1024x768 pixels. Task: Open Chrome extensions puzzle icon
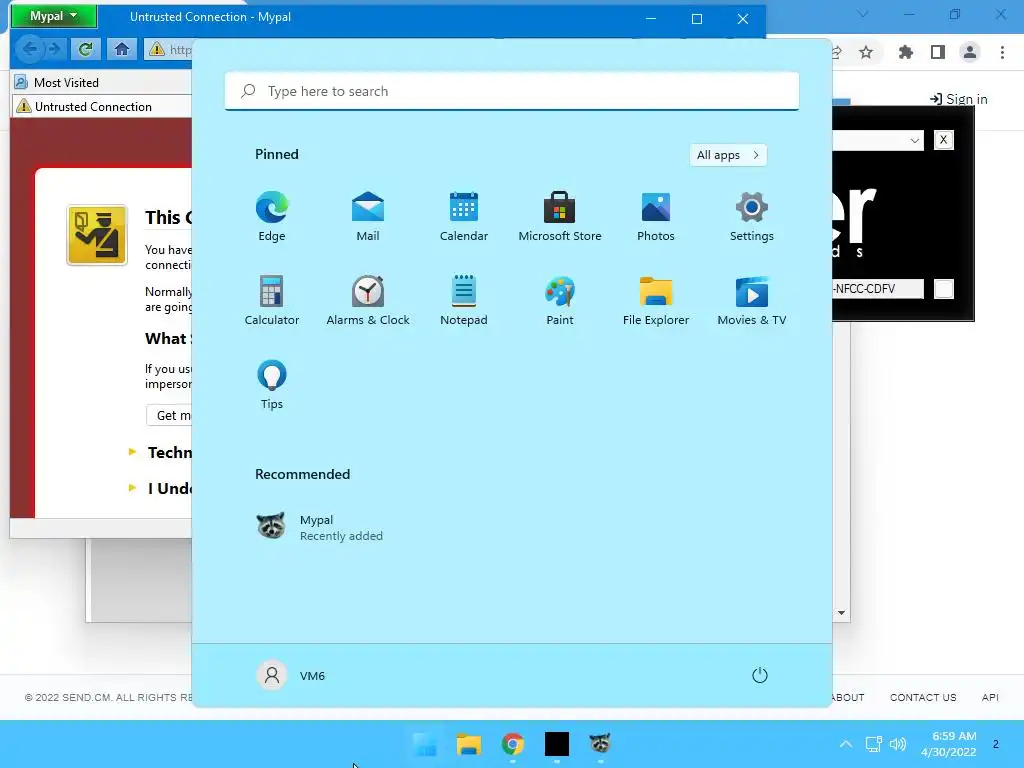(905, 52)
